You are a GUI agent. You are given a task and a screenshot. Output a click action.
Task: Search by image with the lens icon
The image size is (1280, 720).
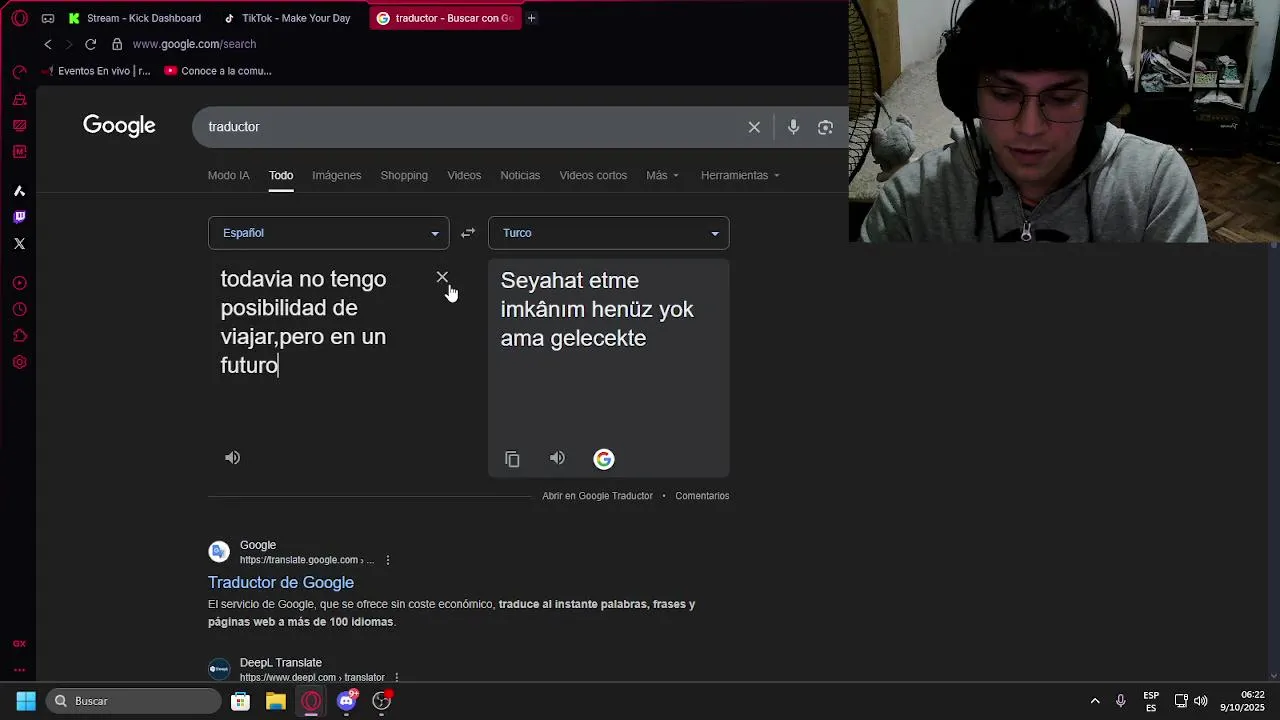[x=825, y=127]
